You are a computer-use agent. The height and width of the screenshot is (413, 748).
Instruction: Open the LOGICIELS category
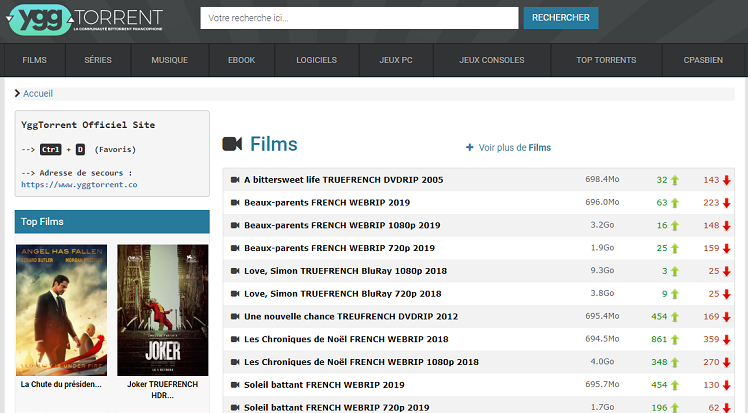(x=316, y=60)
